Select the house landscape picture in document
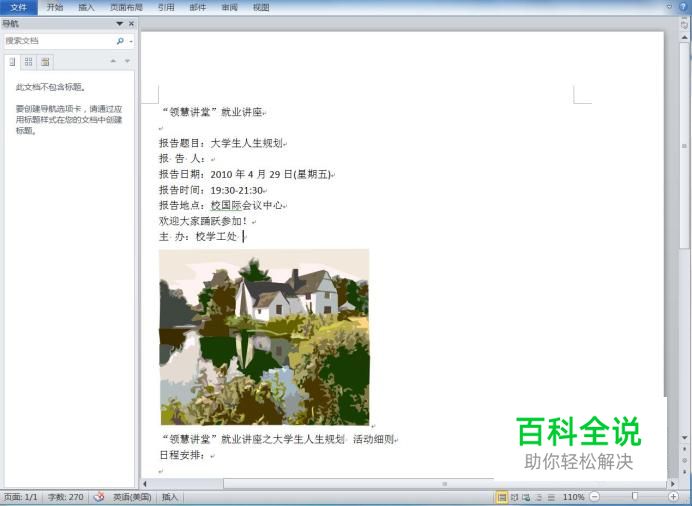The image size is (692, 506). pyautogui.click(x=264, y=337)
